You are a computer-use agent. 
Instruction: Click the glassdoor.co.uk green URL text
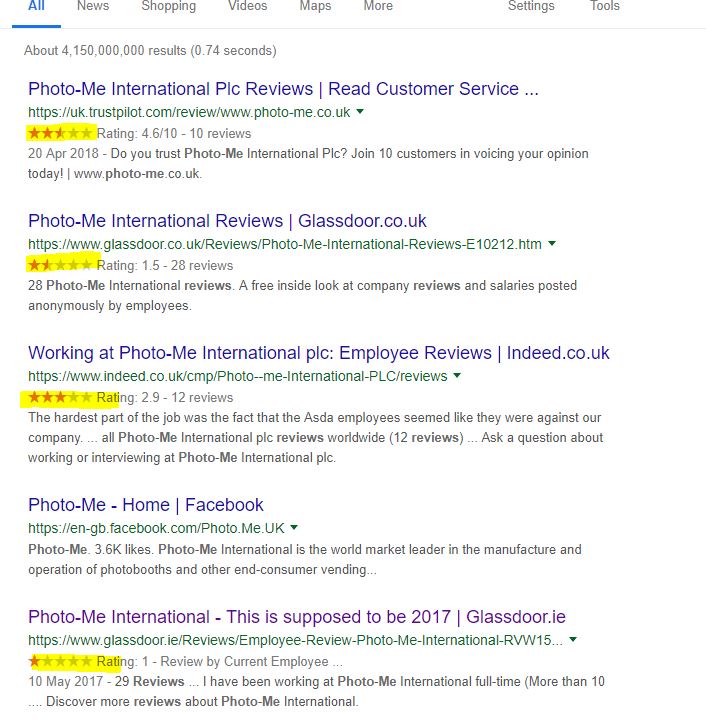click(285, 244)
